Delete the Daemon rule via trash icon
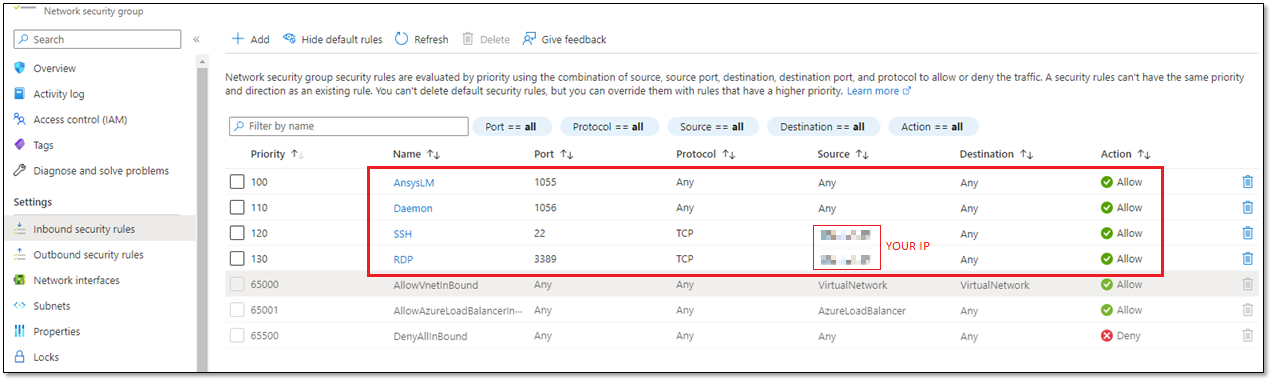Screen dimensions: 1273x382 pyautogui.click(x=1247, y=208)
